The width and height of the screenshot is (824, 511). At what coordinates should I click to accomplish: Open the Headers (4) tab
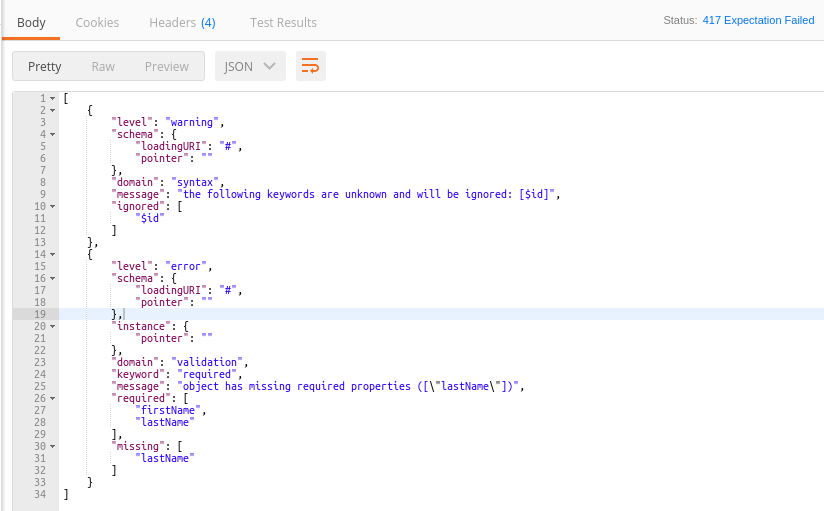pyautogui.click(x=182, y=23)
